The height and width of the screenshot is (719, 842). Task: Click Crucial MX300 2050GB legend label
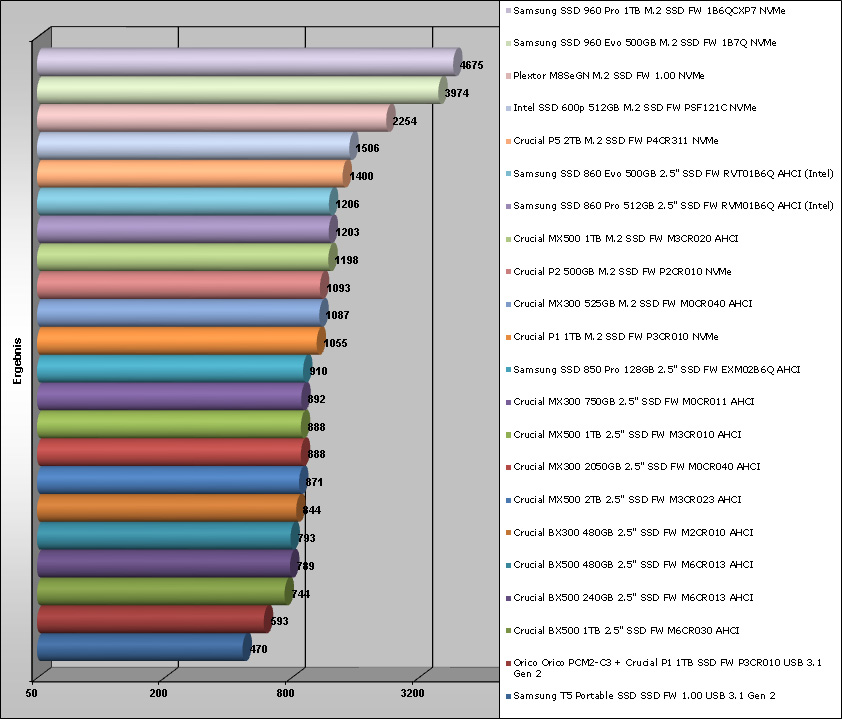(x=636, y=467)
